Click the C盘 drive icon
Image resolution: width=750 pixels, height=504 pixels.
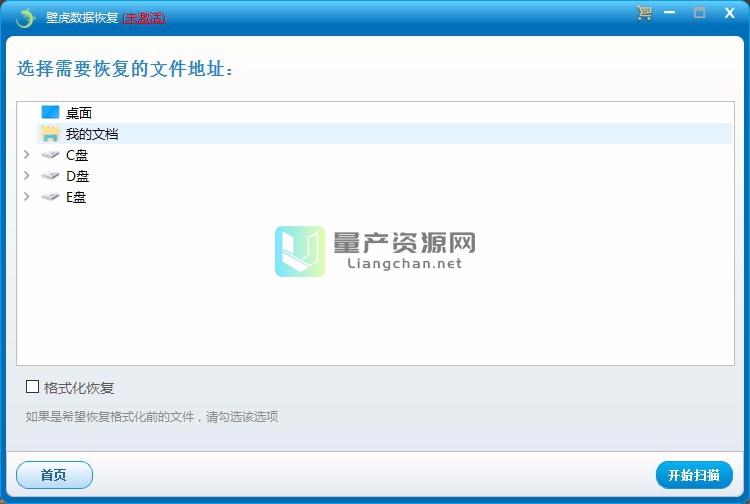[50, 154]
